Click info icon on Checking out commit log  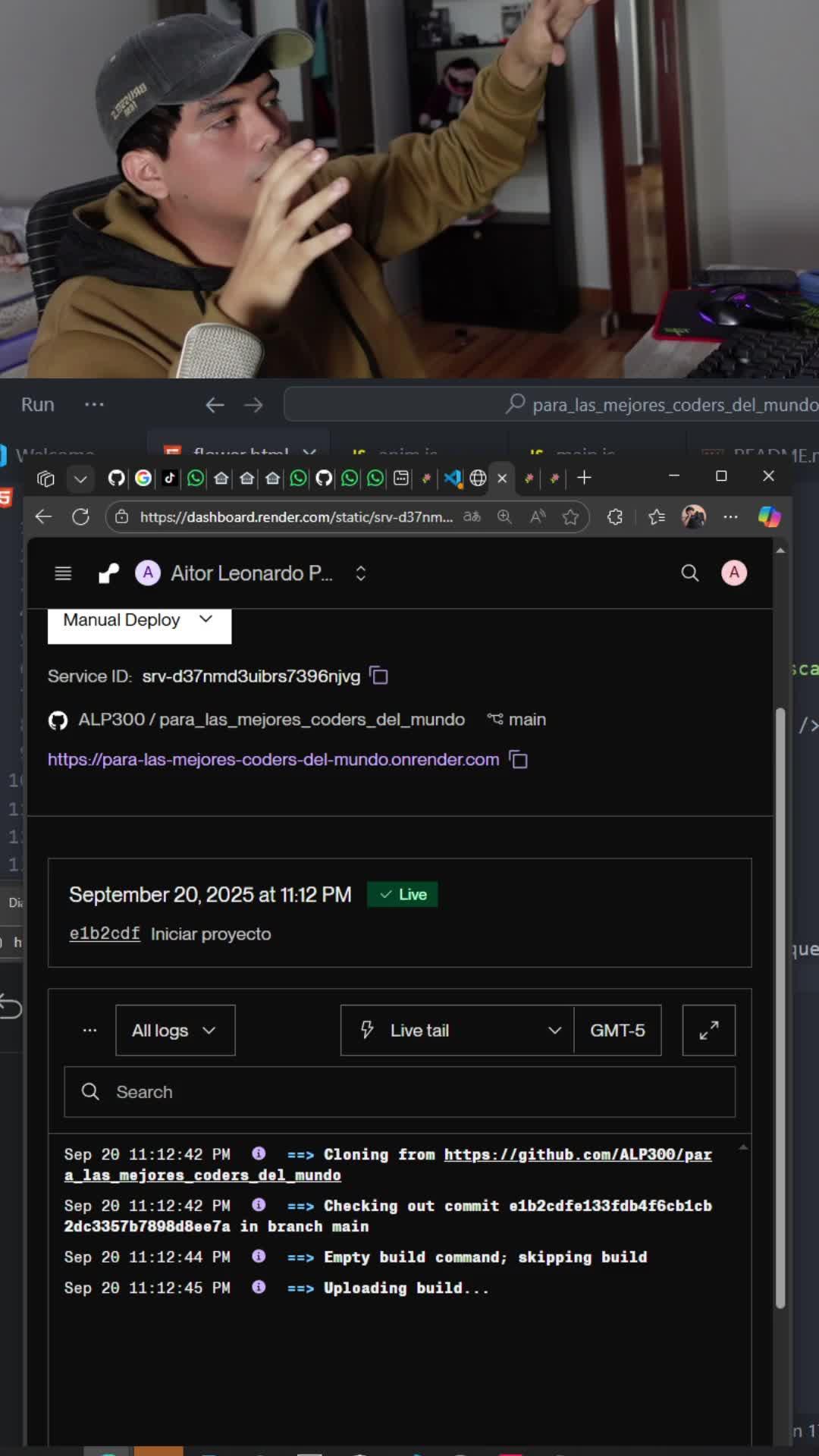coord(259,1205)
